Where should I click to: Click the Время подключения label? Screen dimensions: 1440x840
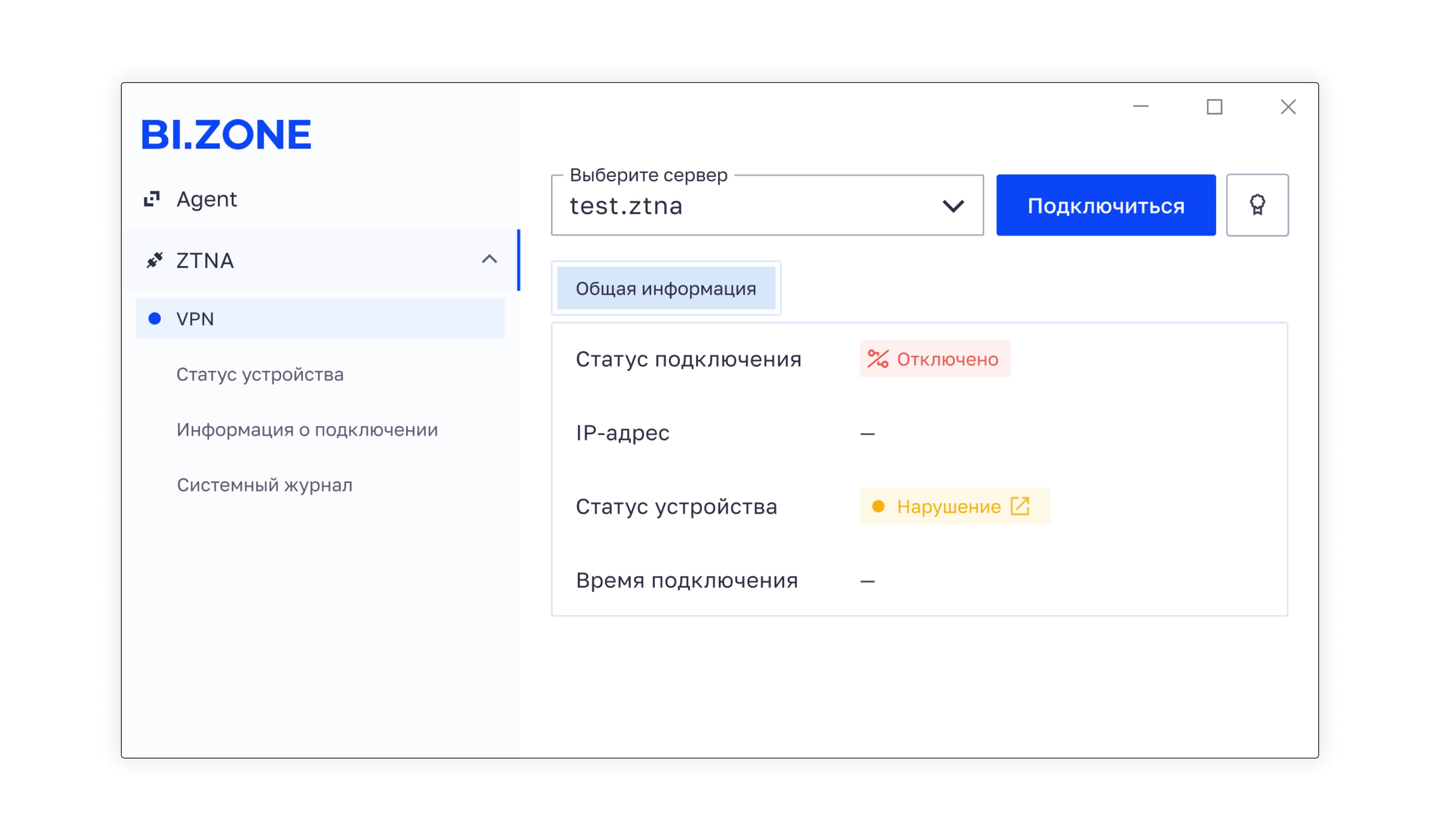tap(687, 581)
